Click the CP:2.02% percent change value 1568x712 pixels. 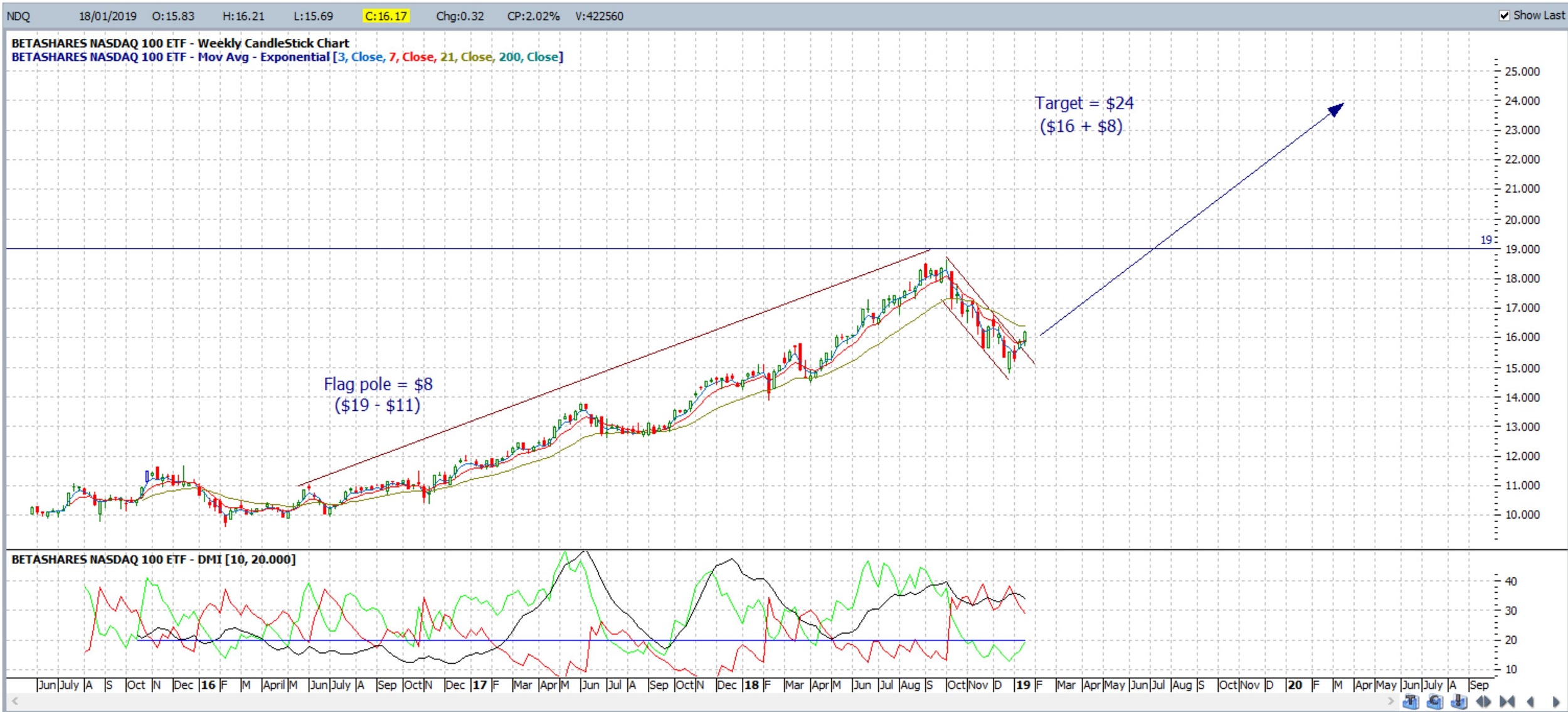coord(533,16)
